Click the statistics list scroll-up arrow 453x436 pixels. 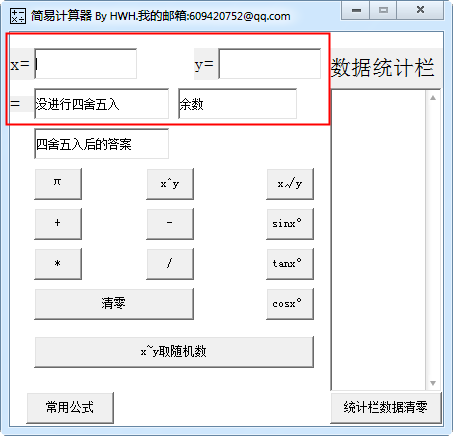tap(433, 98)
